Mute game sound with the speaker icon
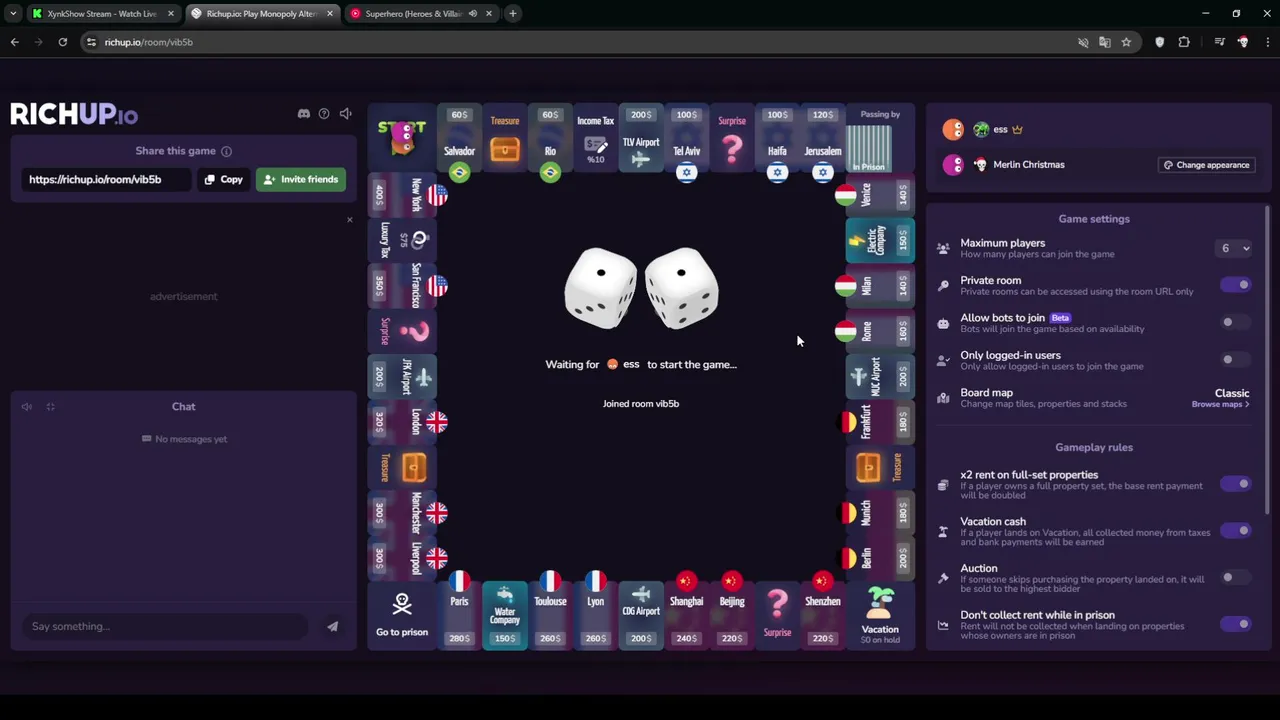Image resolution: width=1280 pixels, height=720 pixels. [345, 114]
